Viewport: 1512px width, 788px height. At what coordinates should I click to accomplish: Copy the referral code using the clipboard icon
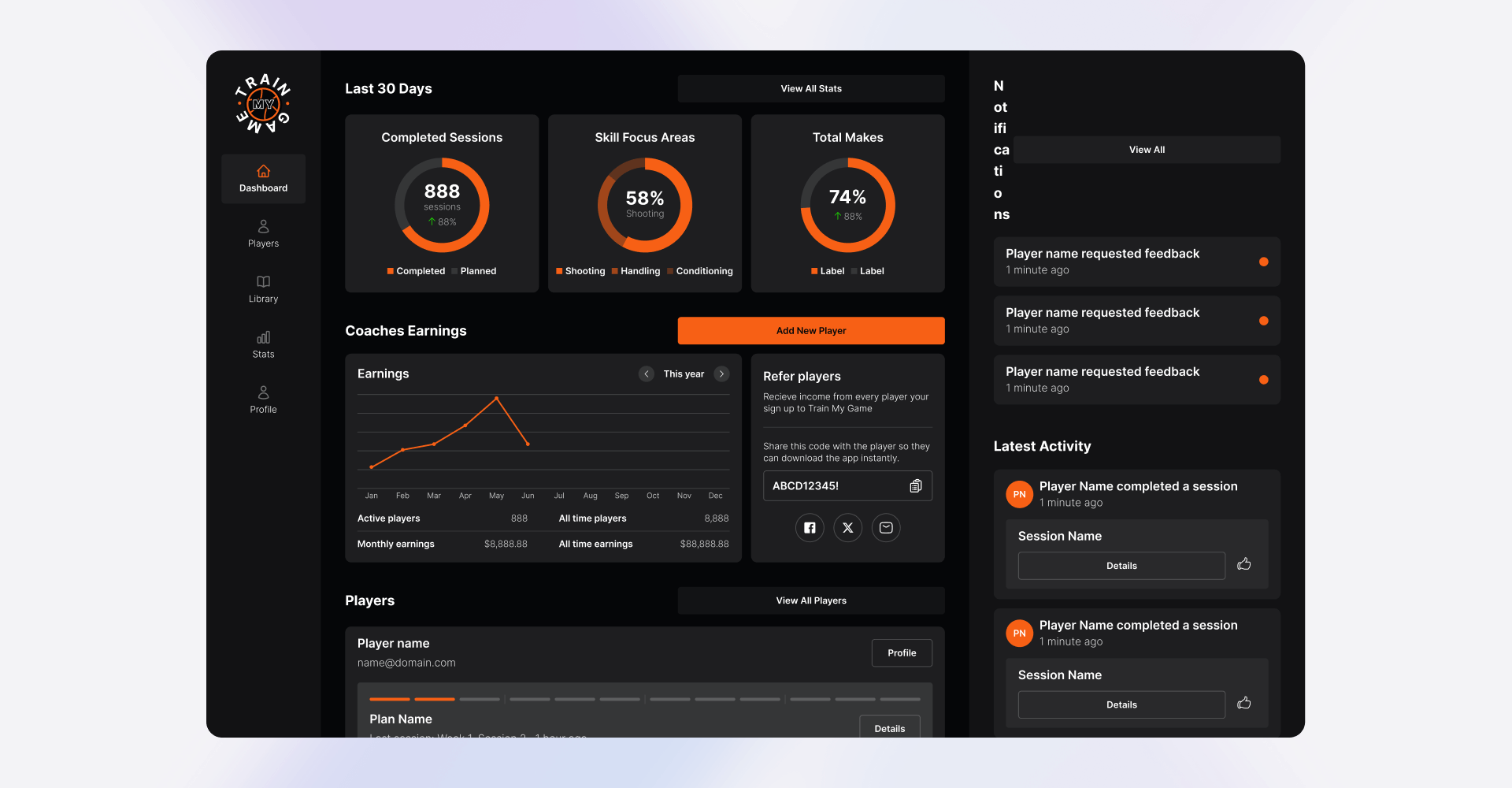coord(914,486)
